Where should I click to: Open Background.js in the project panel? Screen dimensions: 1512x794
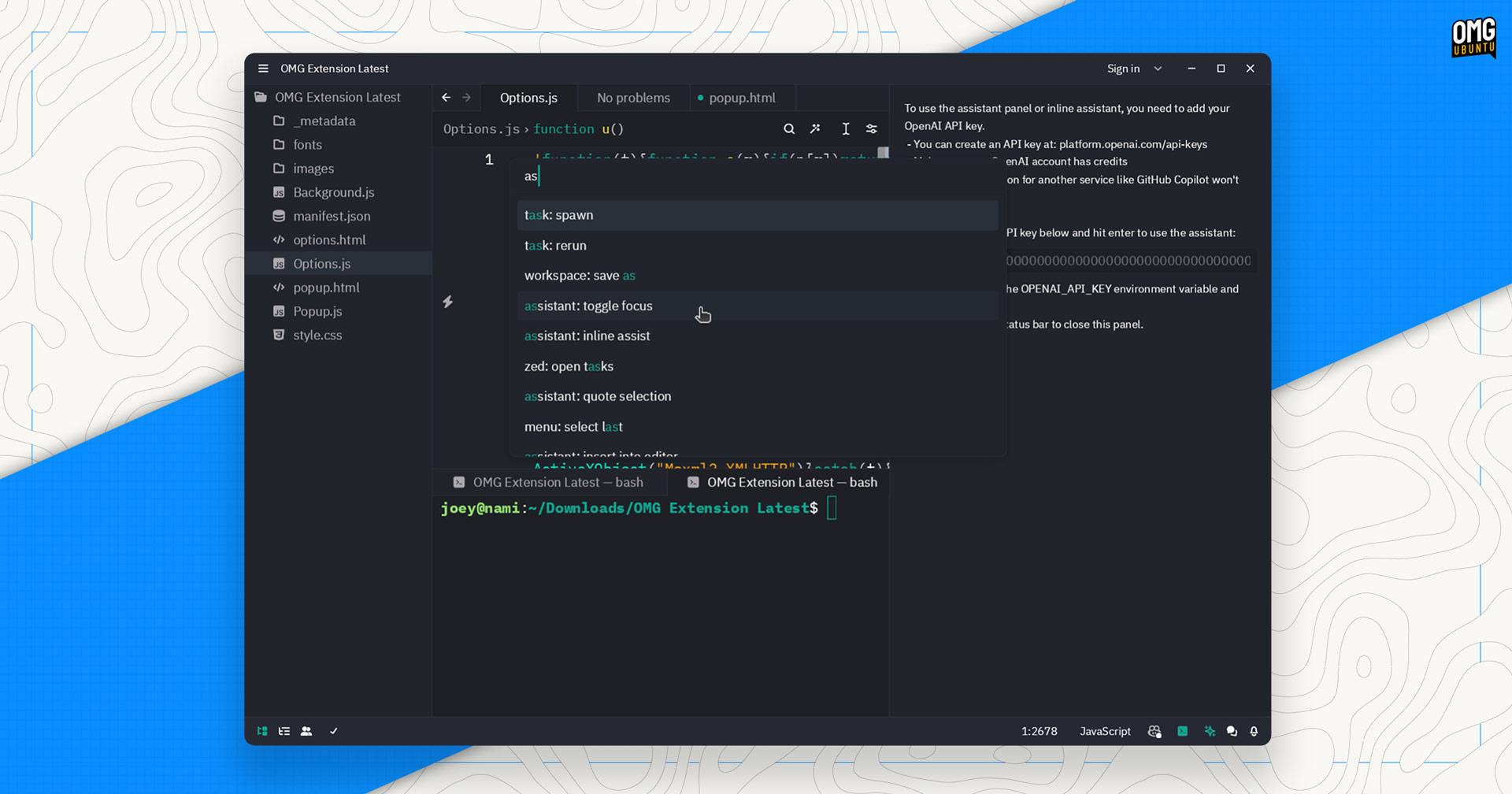pyautogui.click(x=339, y=192)
